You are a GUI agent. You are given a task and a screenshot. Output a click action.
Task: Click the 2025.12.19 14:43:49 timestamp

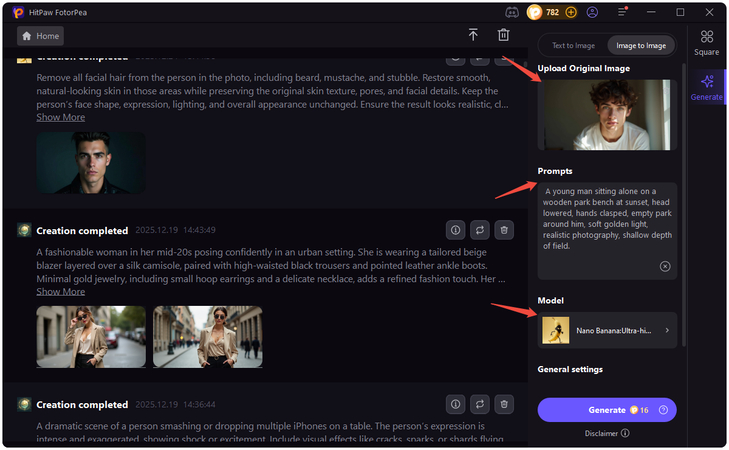(175, 230)
